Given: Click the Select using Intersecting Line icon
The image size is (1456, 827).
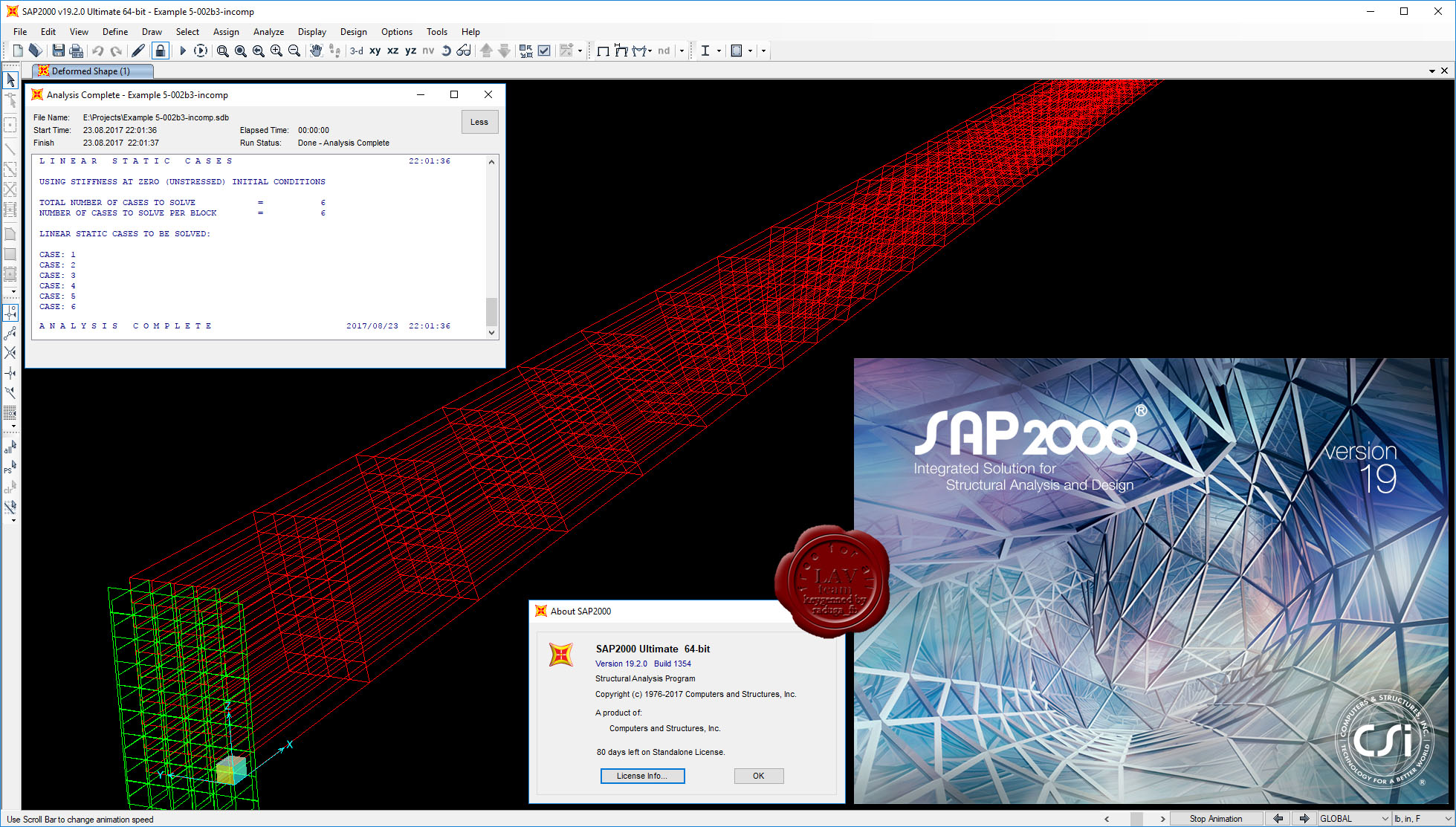Looking at the screenshot, I should click(x=10, y=507).
